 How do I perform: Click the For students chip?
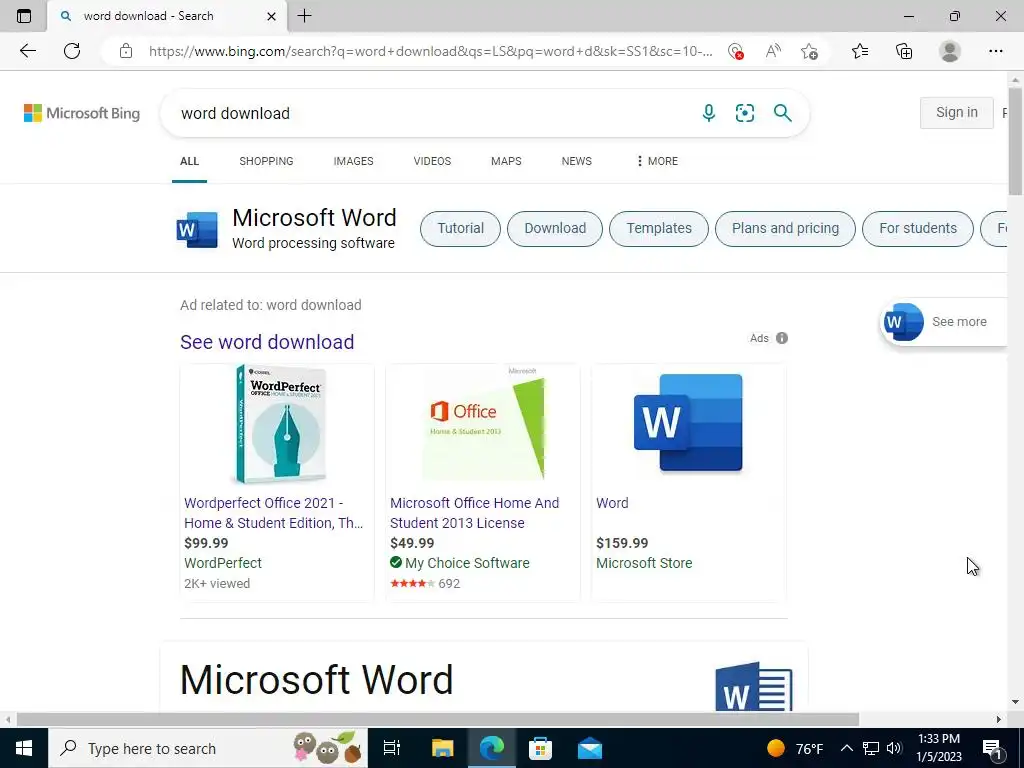coord(918,229)
